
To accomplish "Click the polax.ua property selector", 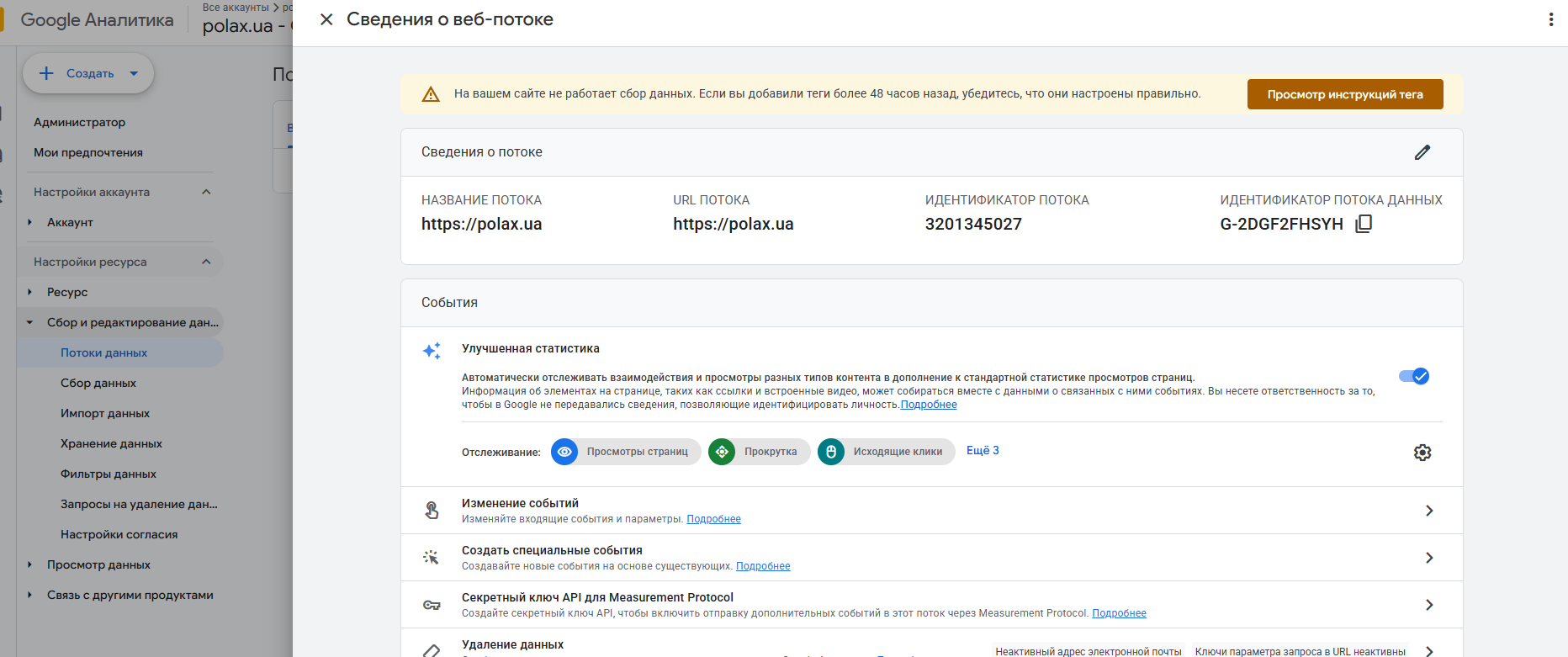I will pos(246,26).
